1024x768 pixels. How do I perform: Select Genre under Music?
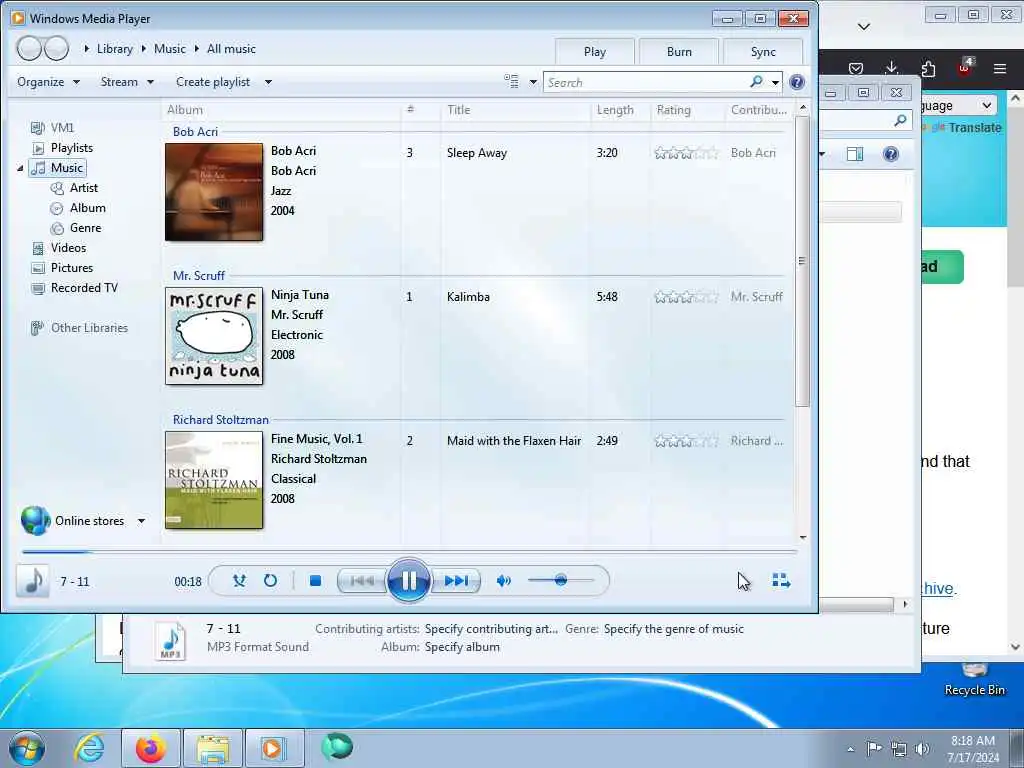(x=76, y=228)
